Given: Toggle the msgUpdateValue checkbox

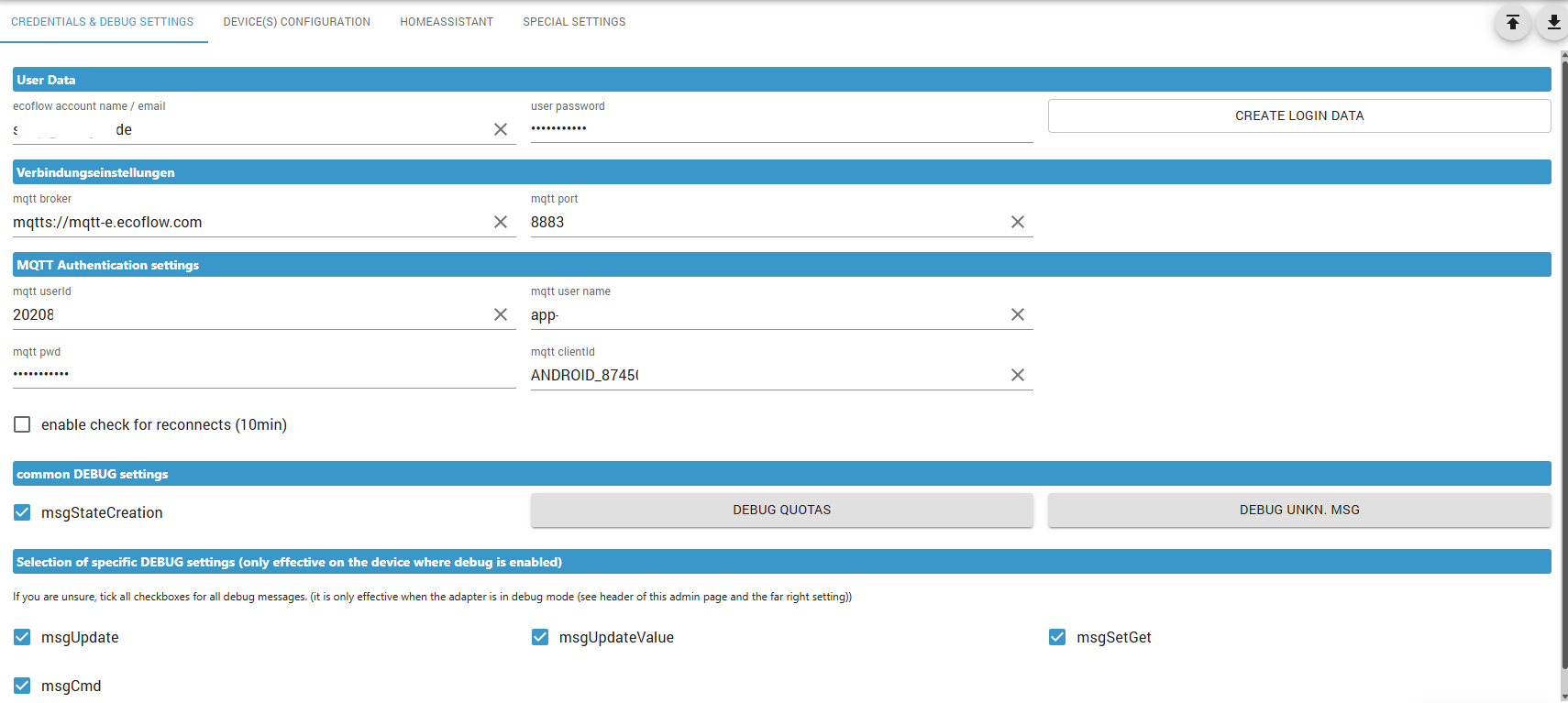Looking at the screenshot, I should [540, 637].
